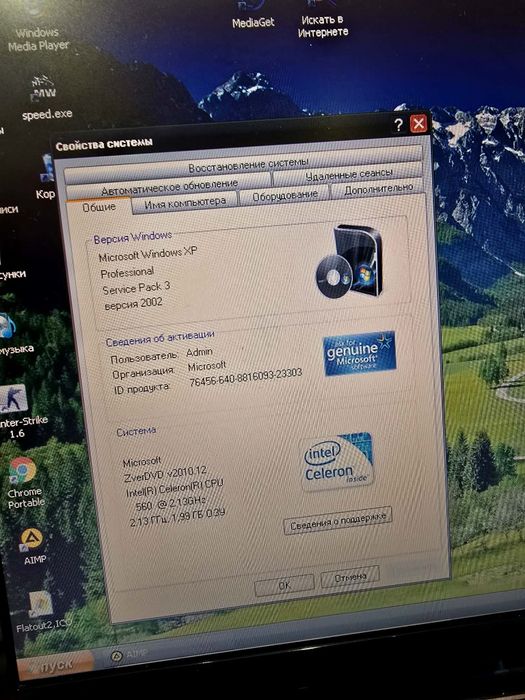Click the Сведения о поддержке button
The image size is (525, 700).
(x=338, y=520)
